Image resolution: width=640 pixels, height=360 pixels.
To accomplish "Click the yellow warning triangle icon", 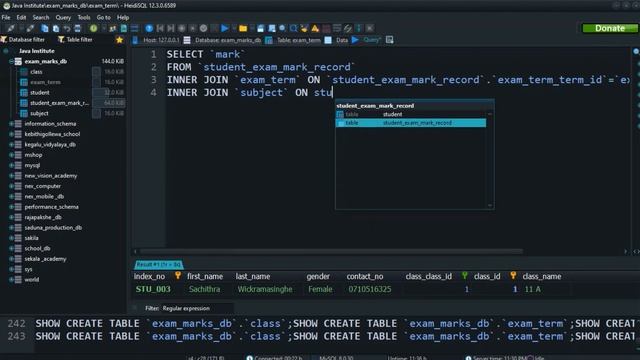I will pos(315,28).
